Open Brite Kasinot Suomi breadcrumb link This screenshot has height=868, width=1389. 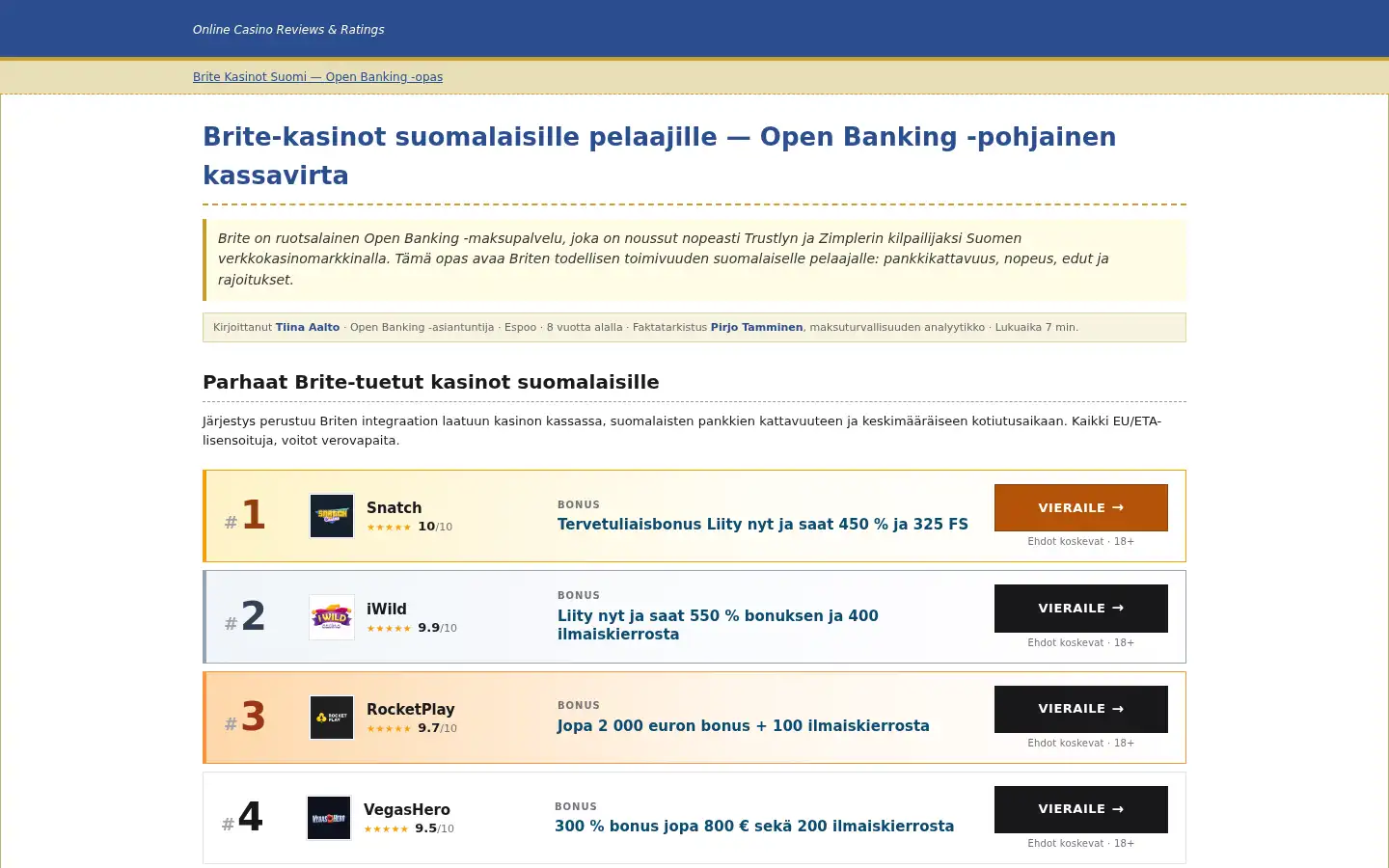point(317,77)
